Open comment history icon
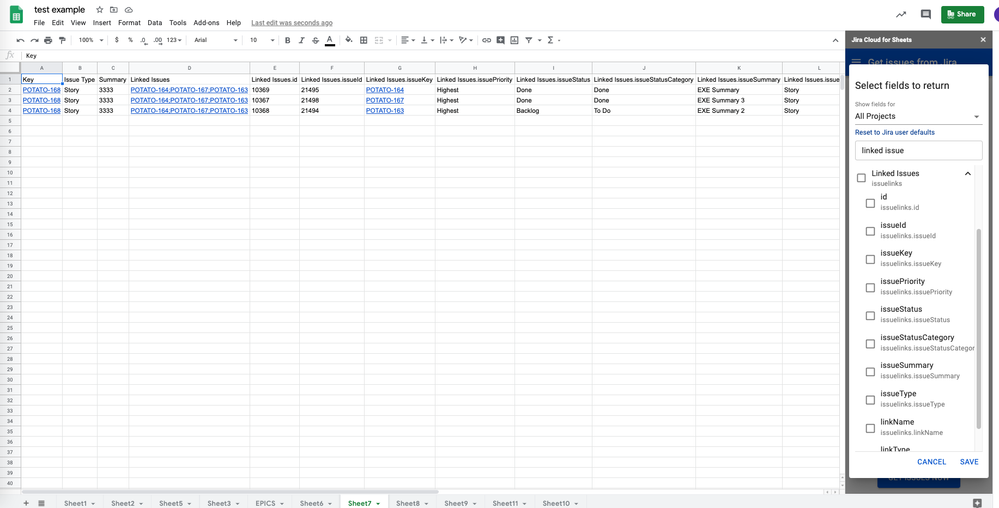This screenshot has height=508, width=999. pyautogui.click(x=926, y=14)
